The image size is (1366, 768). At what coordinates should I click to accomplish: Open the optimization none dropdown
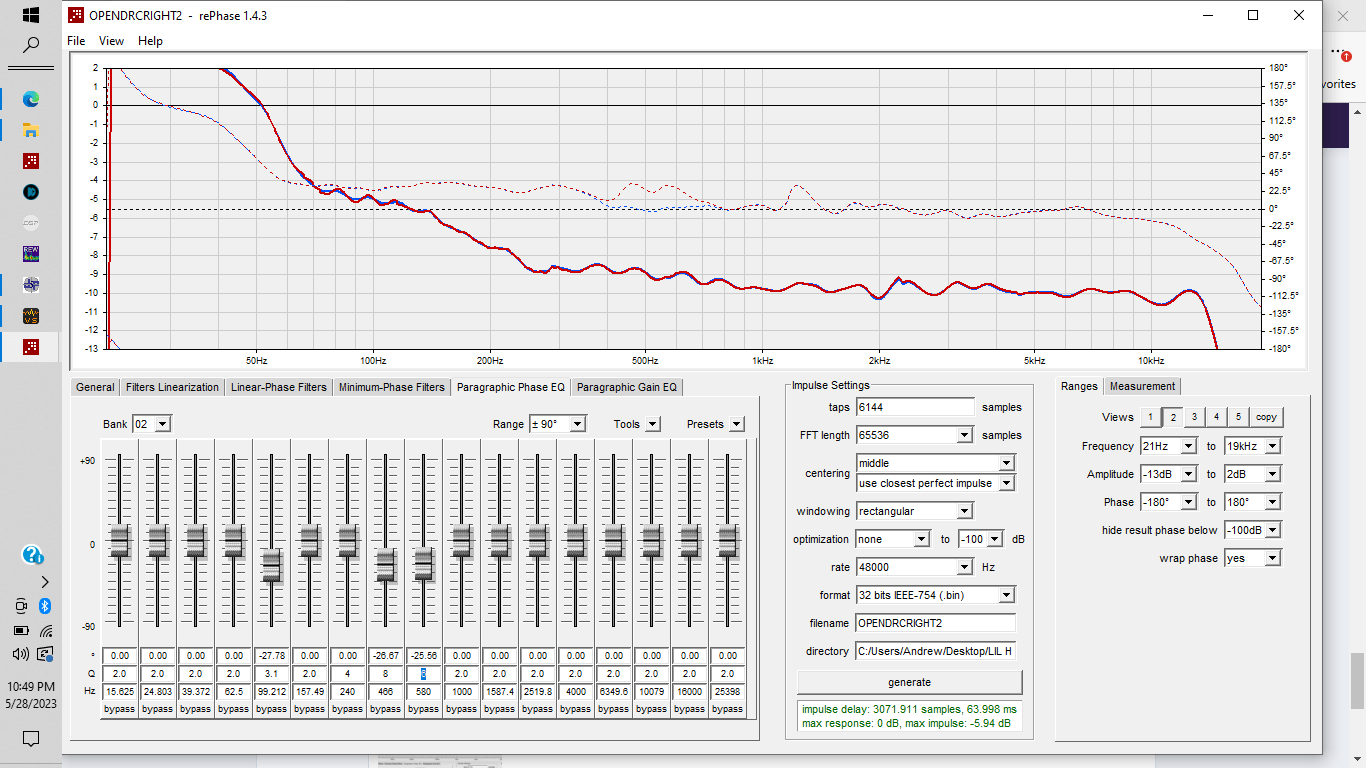(921, 539)
